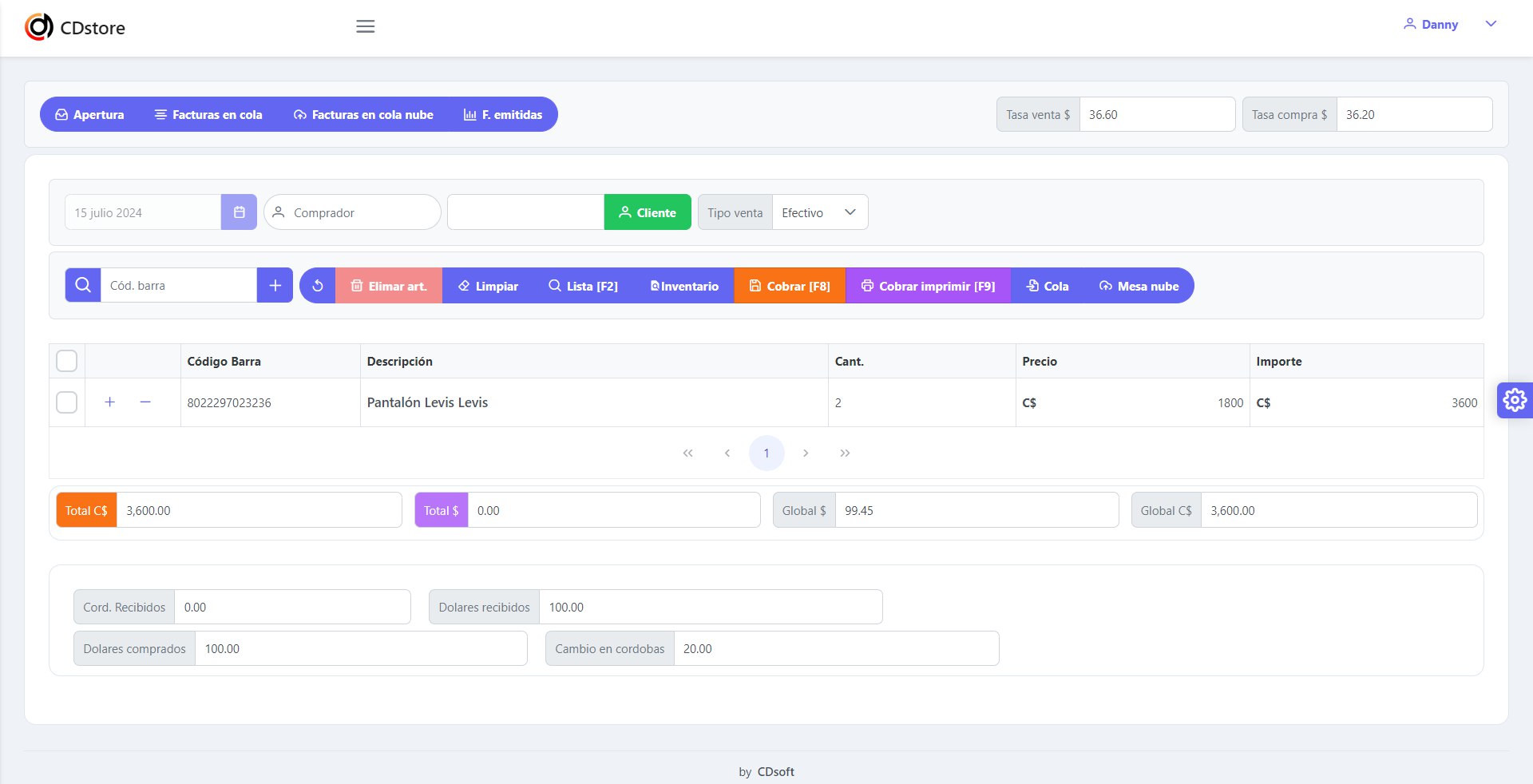Screen dimensions: 1533x784
Task: Open the Tipo venta Efectivo dropdown
Action: click(819, 212)
